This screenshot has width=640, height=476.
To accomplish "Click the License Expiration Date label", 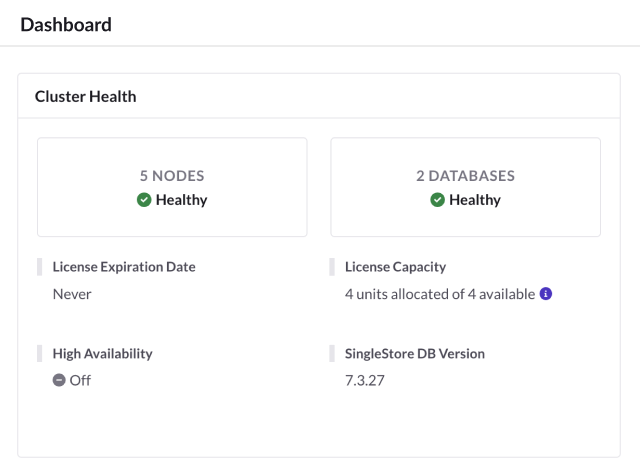I will [x=124, y=267].
